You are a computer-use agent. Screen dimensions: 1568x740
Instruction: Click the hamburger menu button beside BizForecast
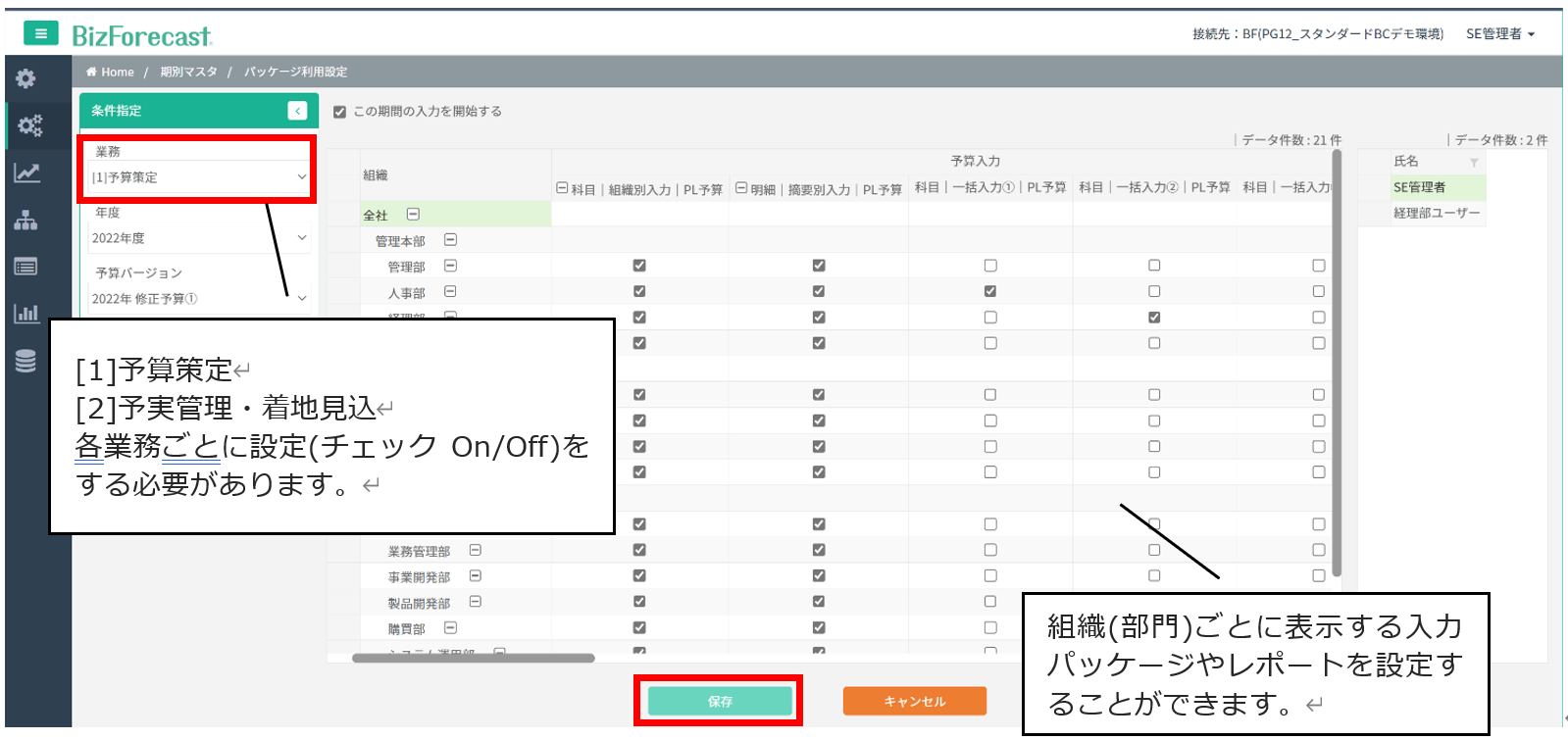(x=40, y=34)
